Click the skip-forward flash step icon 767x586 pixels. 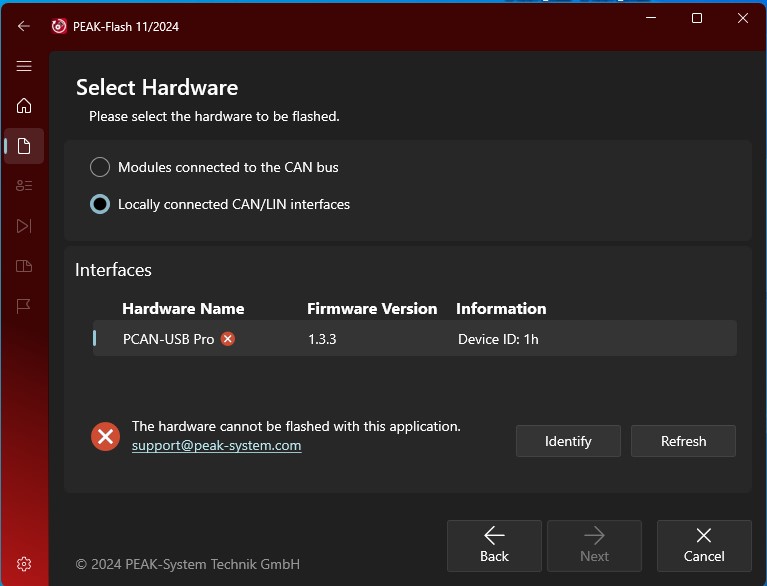24,226
